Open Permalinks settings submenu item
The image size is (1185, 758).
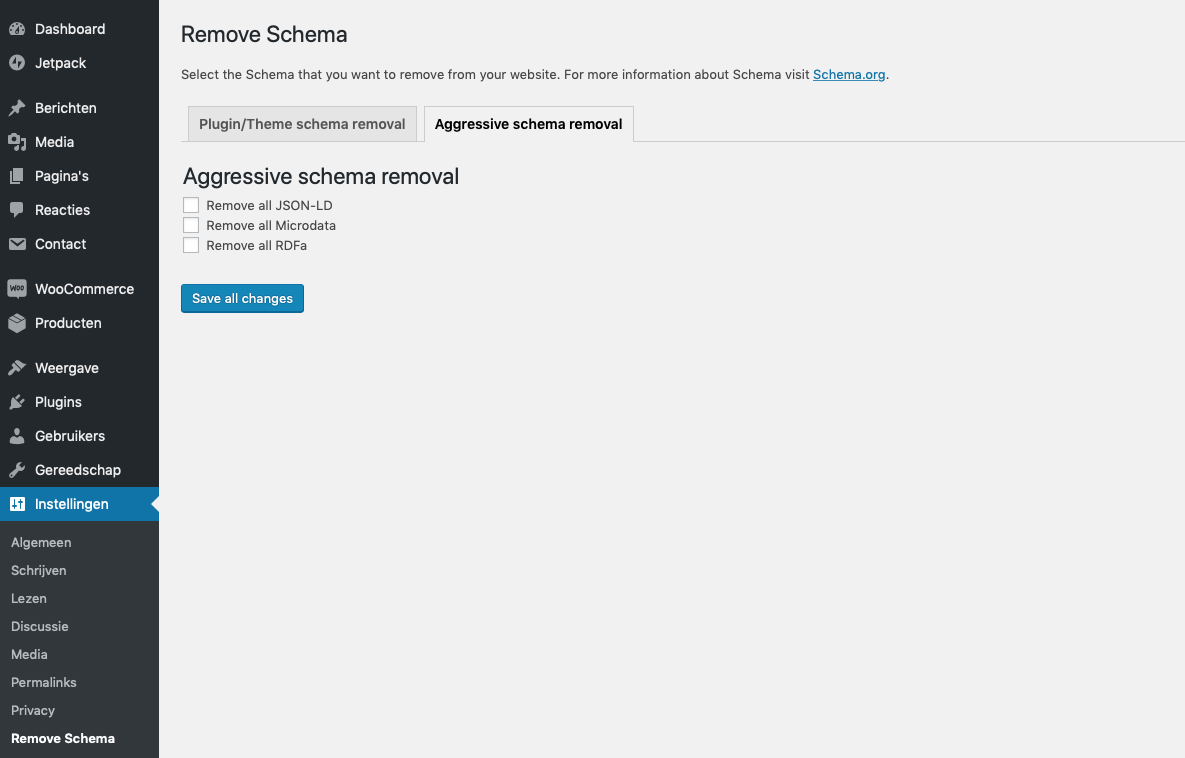[x=44, y=682]
